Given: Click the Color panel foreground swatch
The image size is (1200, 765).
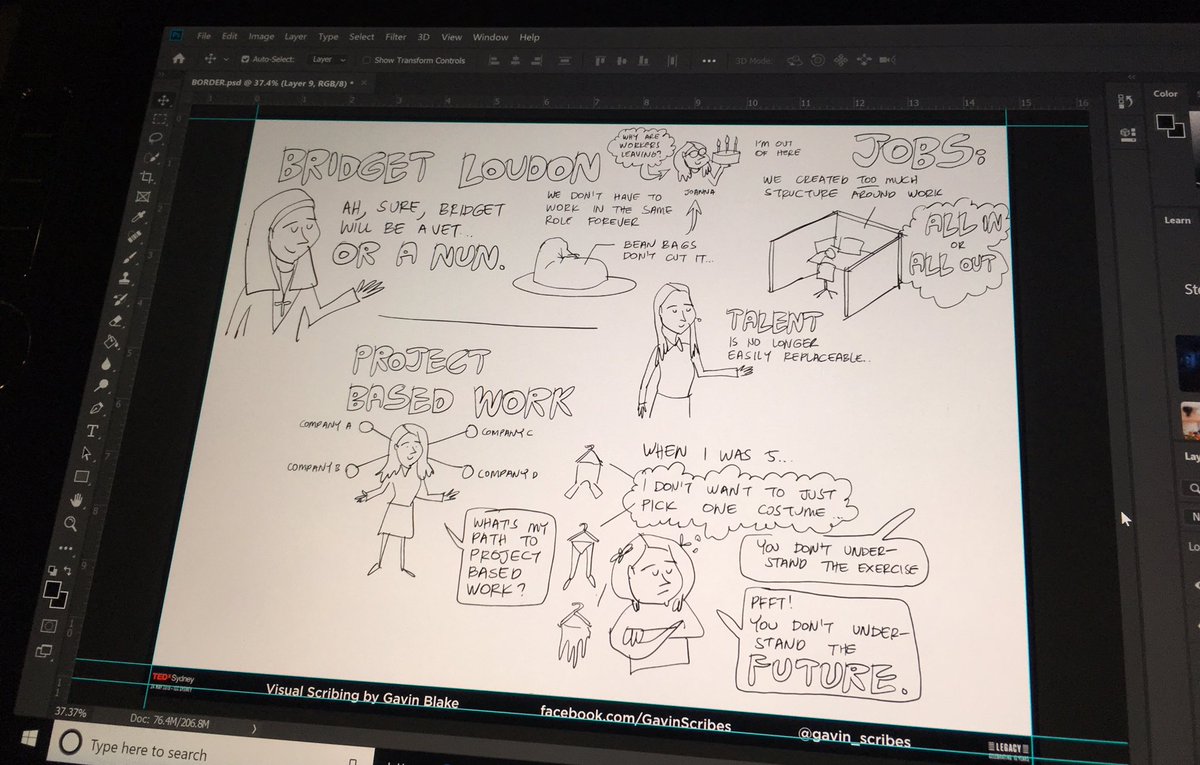Looking at the screenshot, I should [x=1165, y=120].
